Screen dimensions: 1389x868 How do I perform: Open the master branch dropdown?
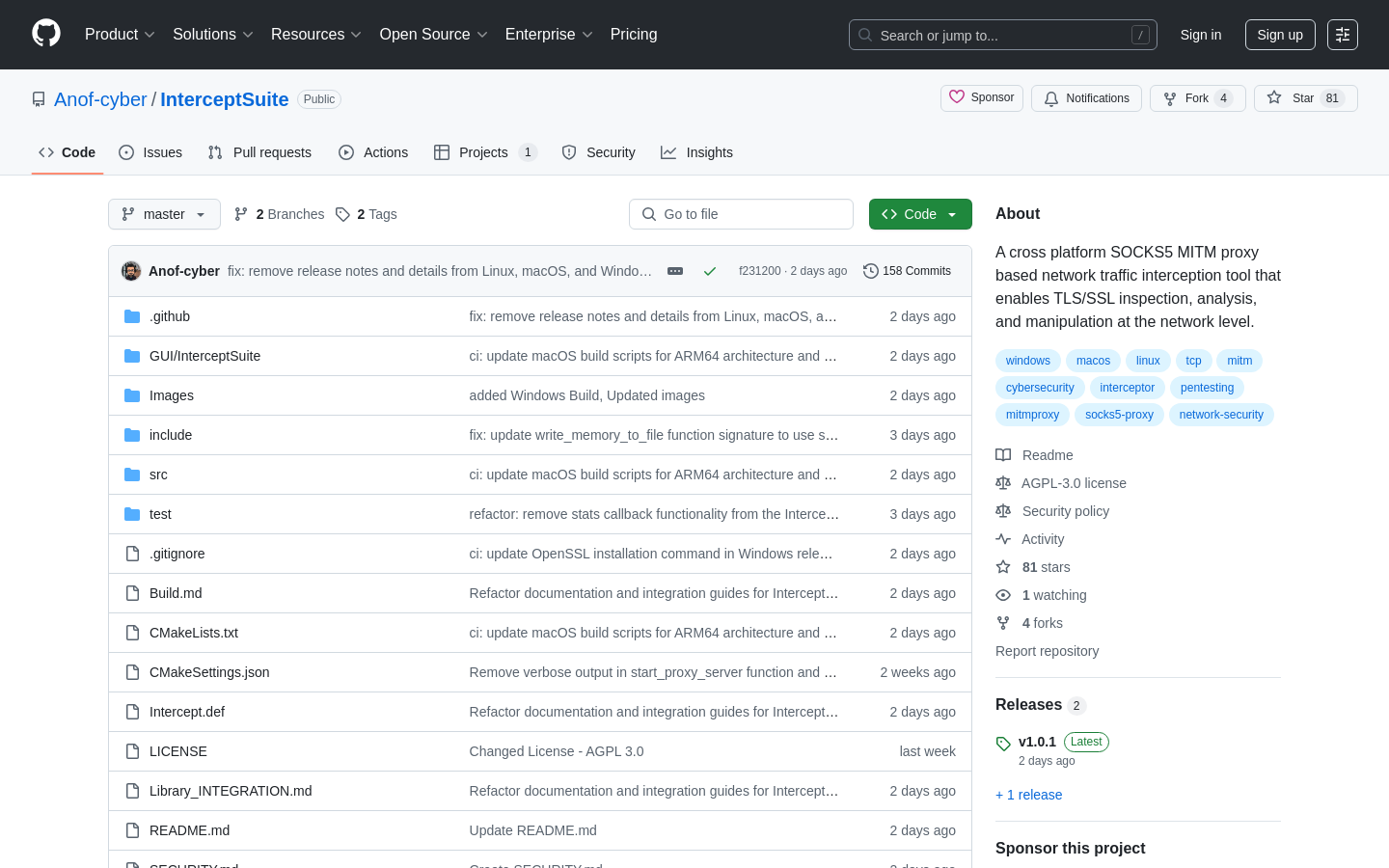[x=164, y=214]
